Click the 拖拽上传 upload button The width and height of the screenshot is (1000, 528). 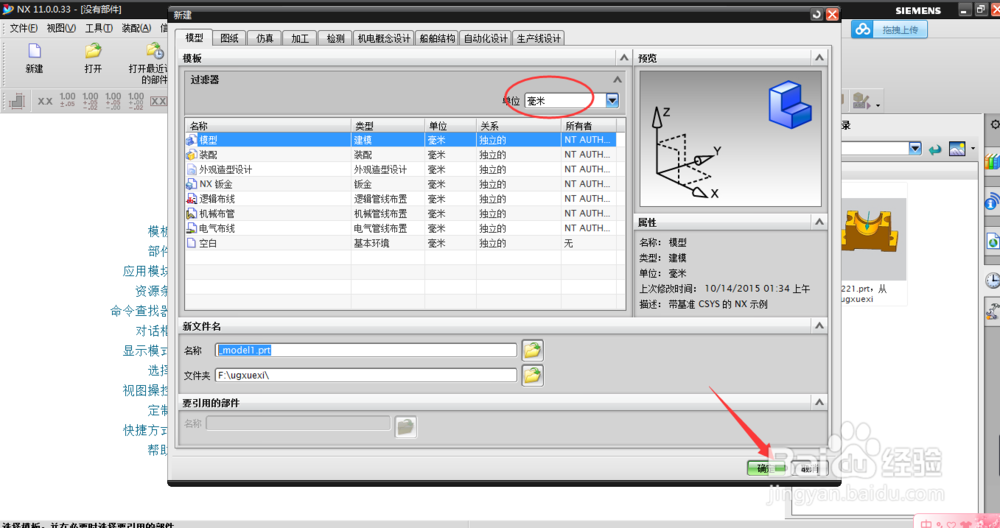[889, 29]
